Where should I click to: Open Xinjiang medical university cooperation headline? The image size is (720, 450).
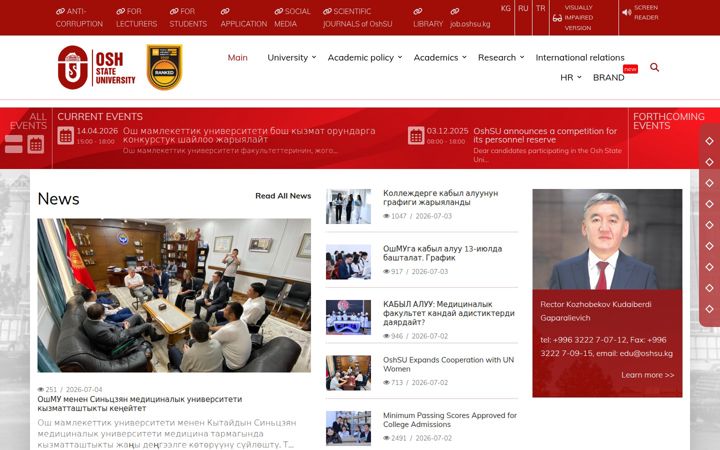click(140, 404)
